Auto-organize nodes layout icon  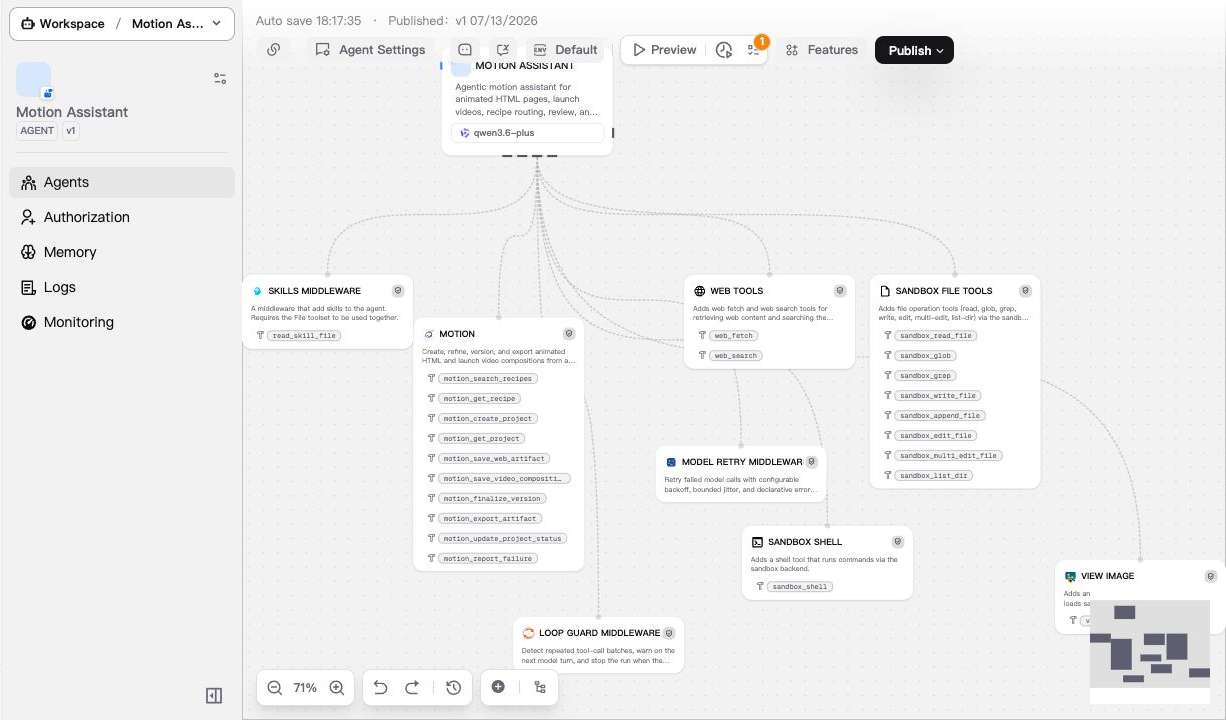coord(540,687)
